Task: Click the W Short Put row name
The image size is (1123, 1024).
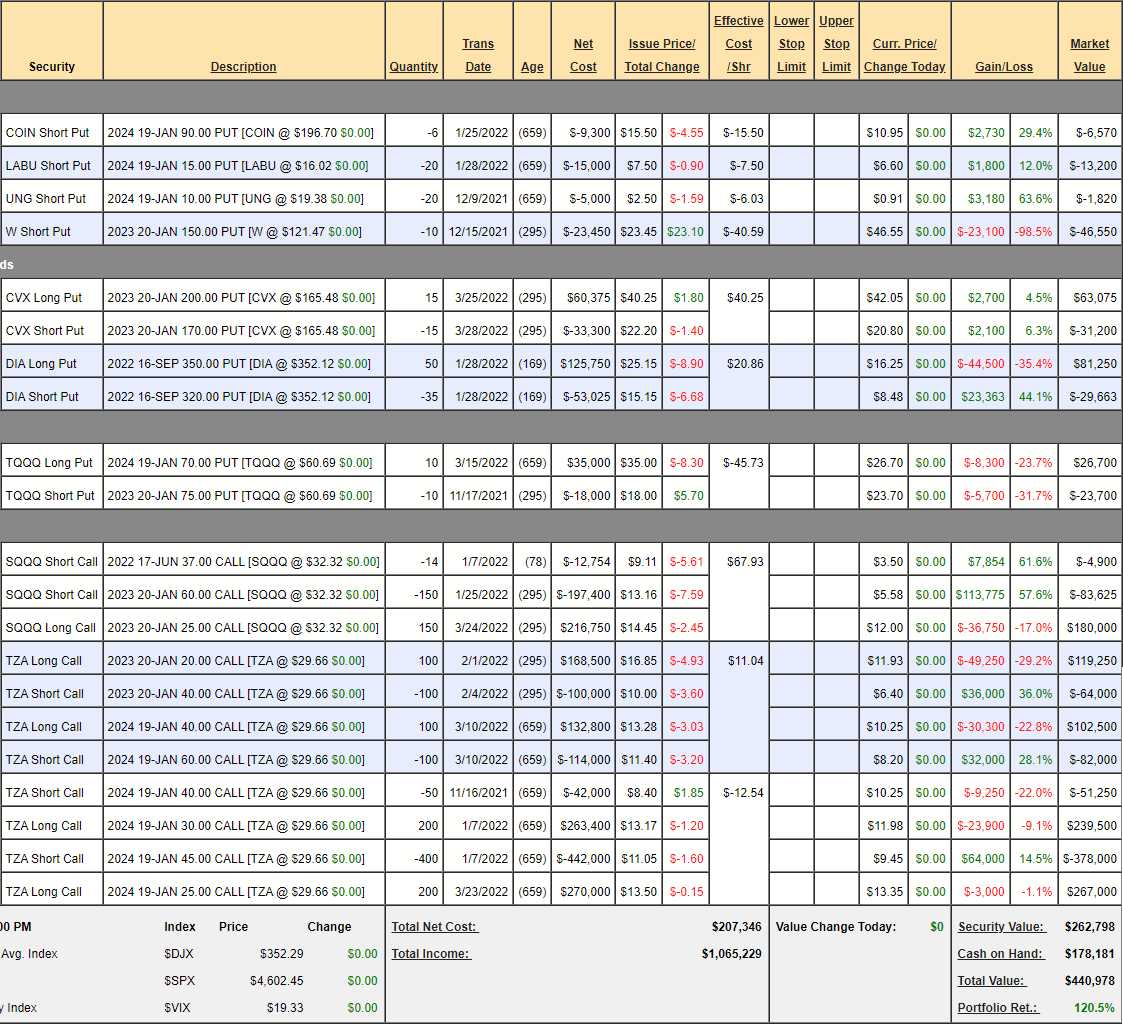Action: click(x=39, y=231)
